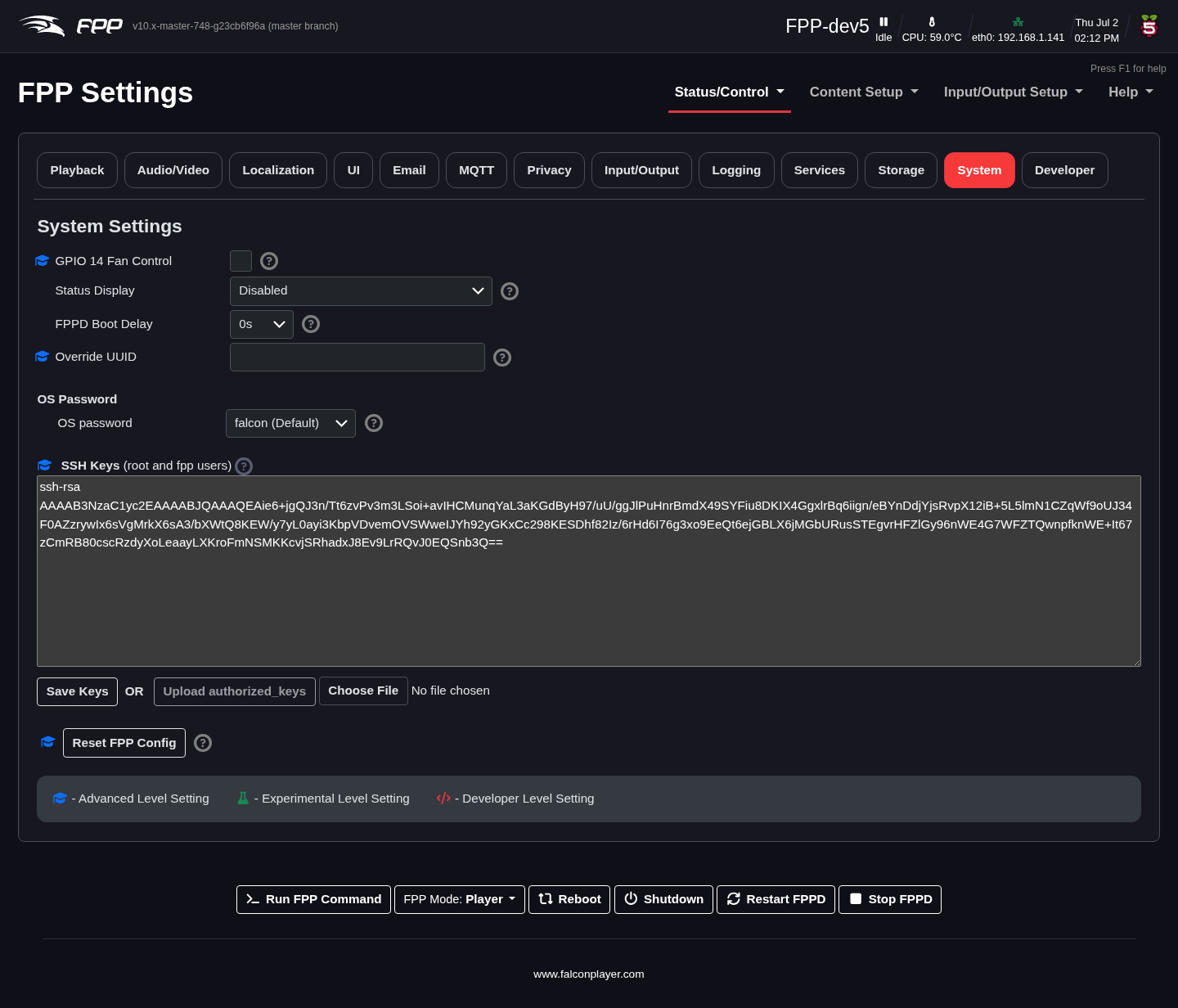Click the Upload authorized_keys button

coord(234,691)
